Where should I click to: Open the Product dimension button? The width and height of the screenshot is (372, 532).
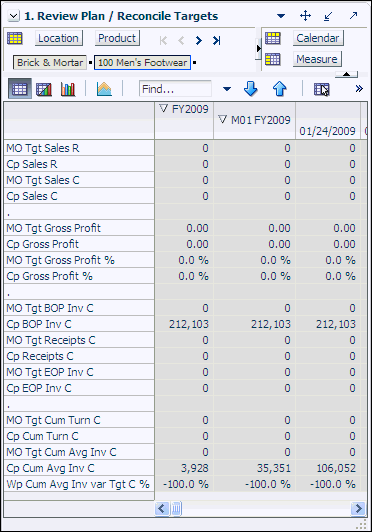[x=117, y=38]
